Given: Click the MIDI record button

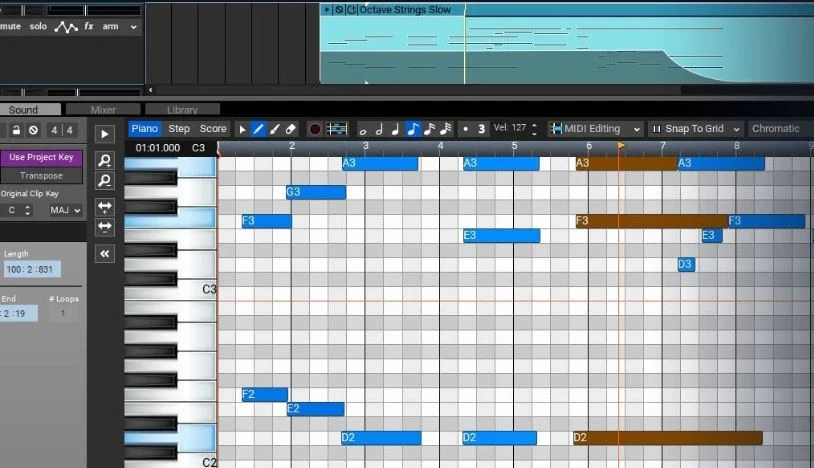Looking at the screenshot, I should coord(315,129).
